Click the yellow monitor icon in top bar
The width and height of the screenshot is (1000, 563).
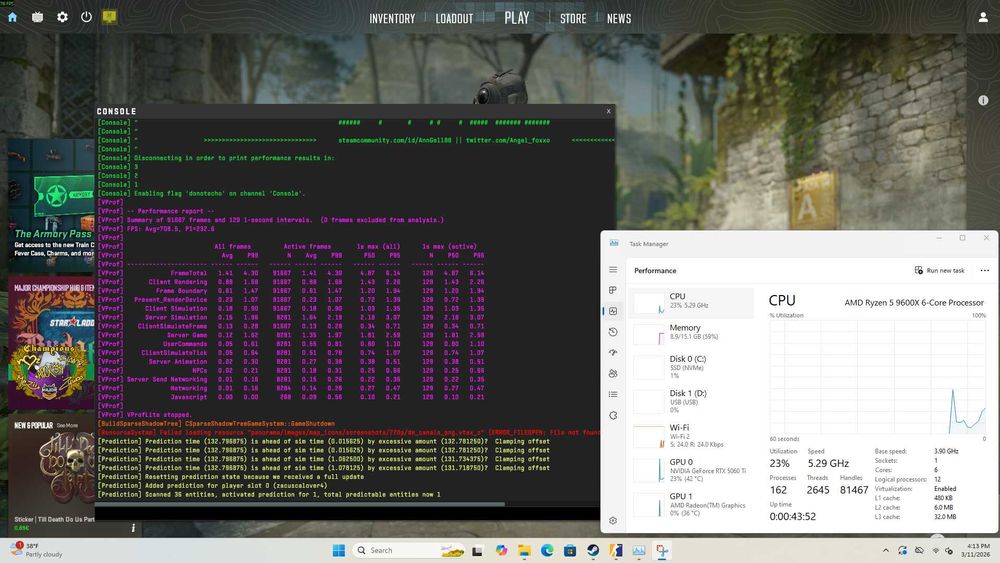coord(110,17)
